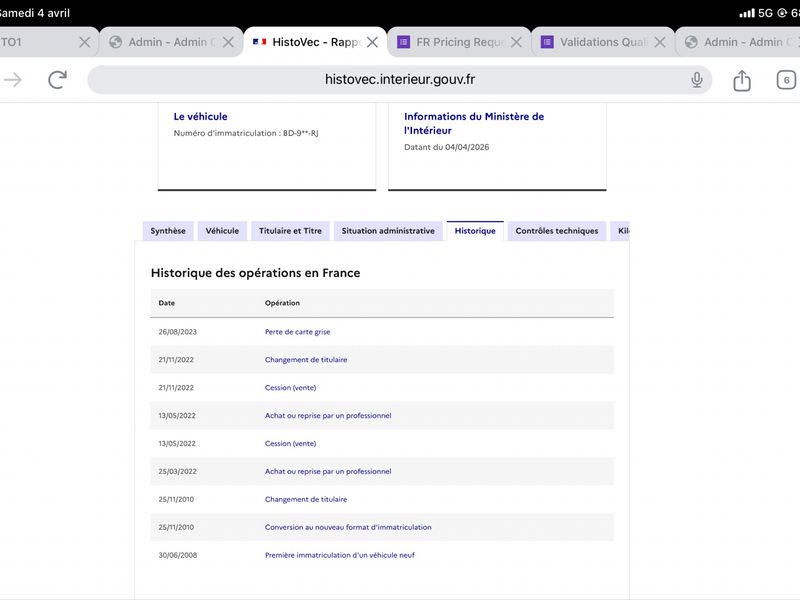Tap the reload page icon

(58, 80)
